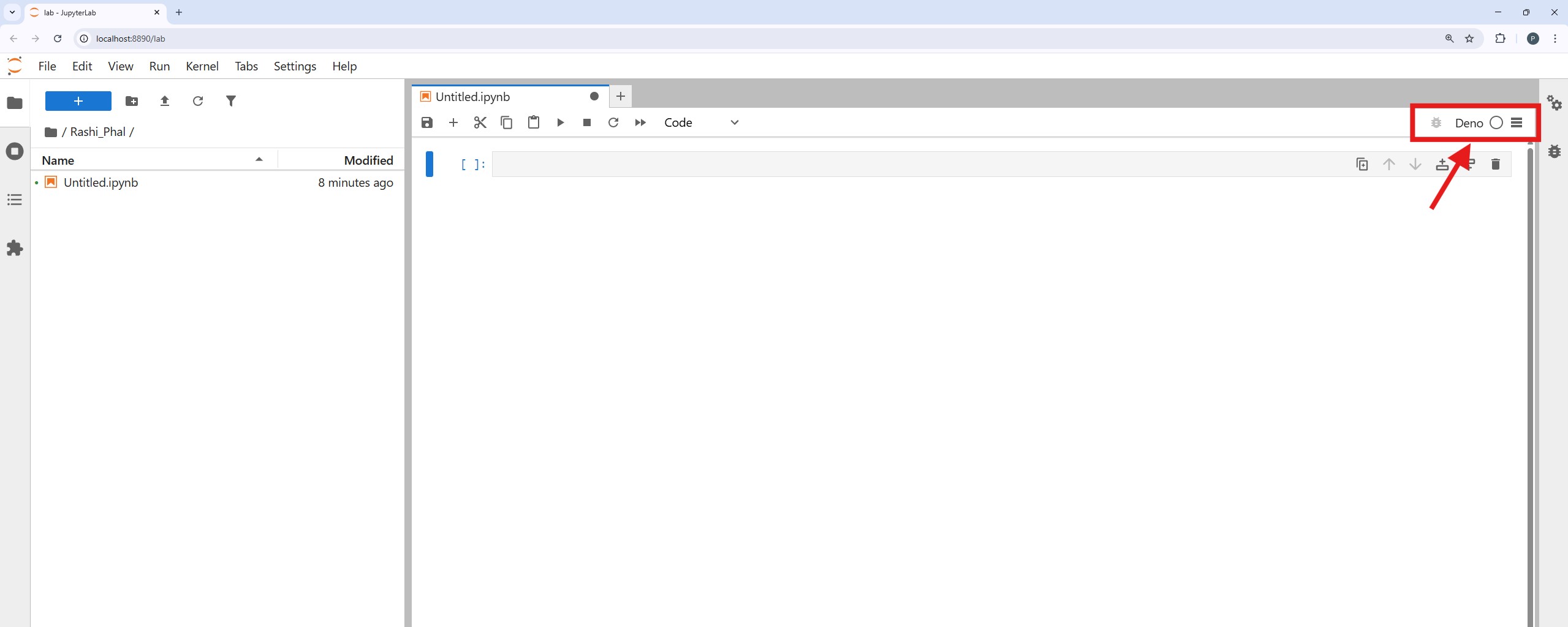Delete the cell using trash icon

(x=1495, y=164)
